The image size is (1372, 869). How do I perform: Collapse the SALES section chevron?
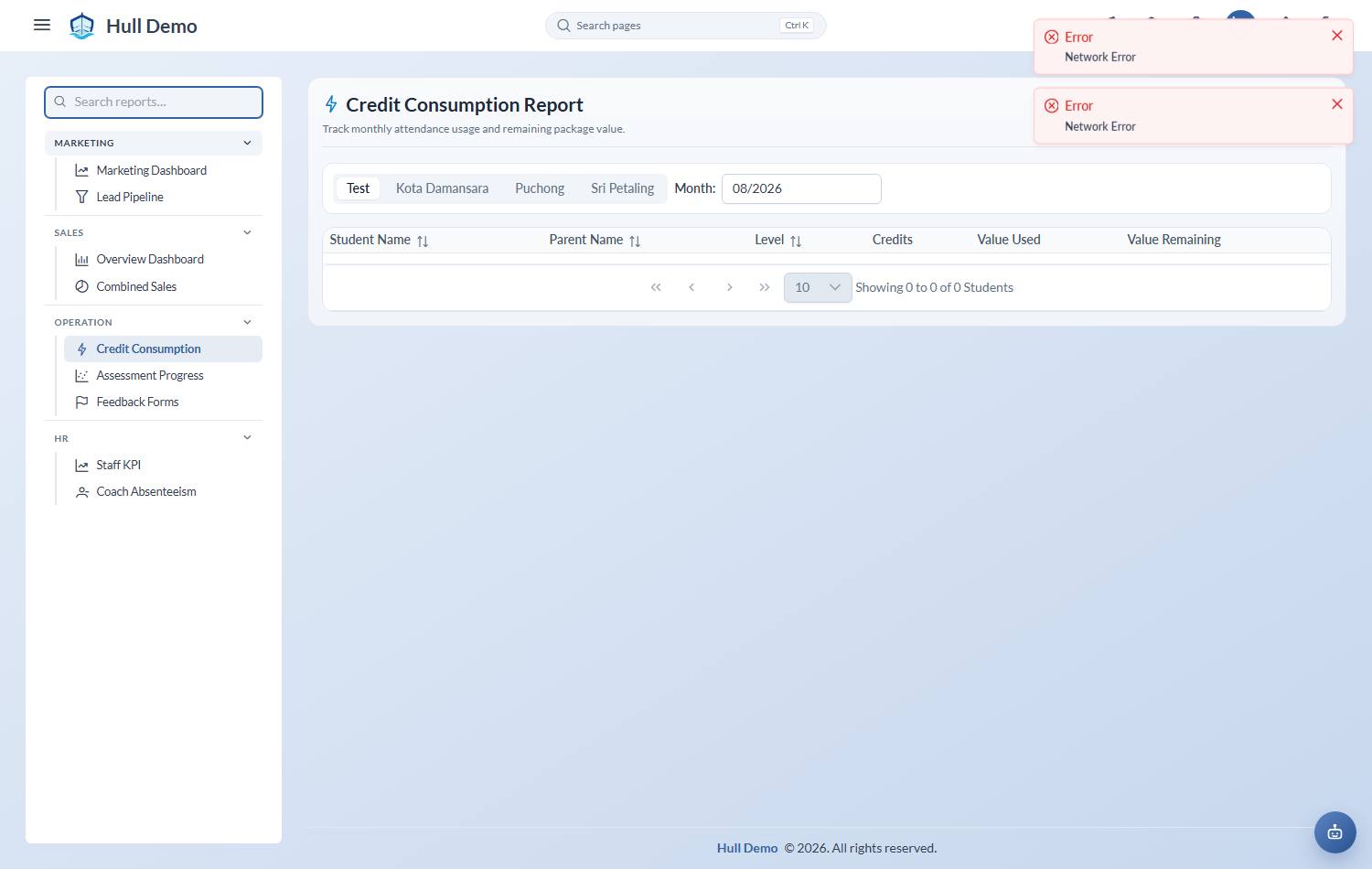(x=247, y=232)
